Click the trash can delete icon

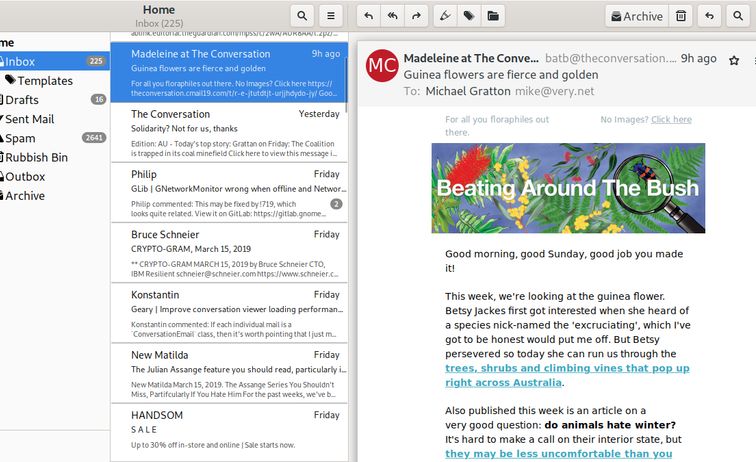coord(681,16)
